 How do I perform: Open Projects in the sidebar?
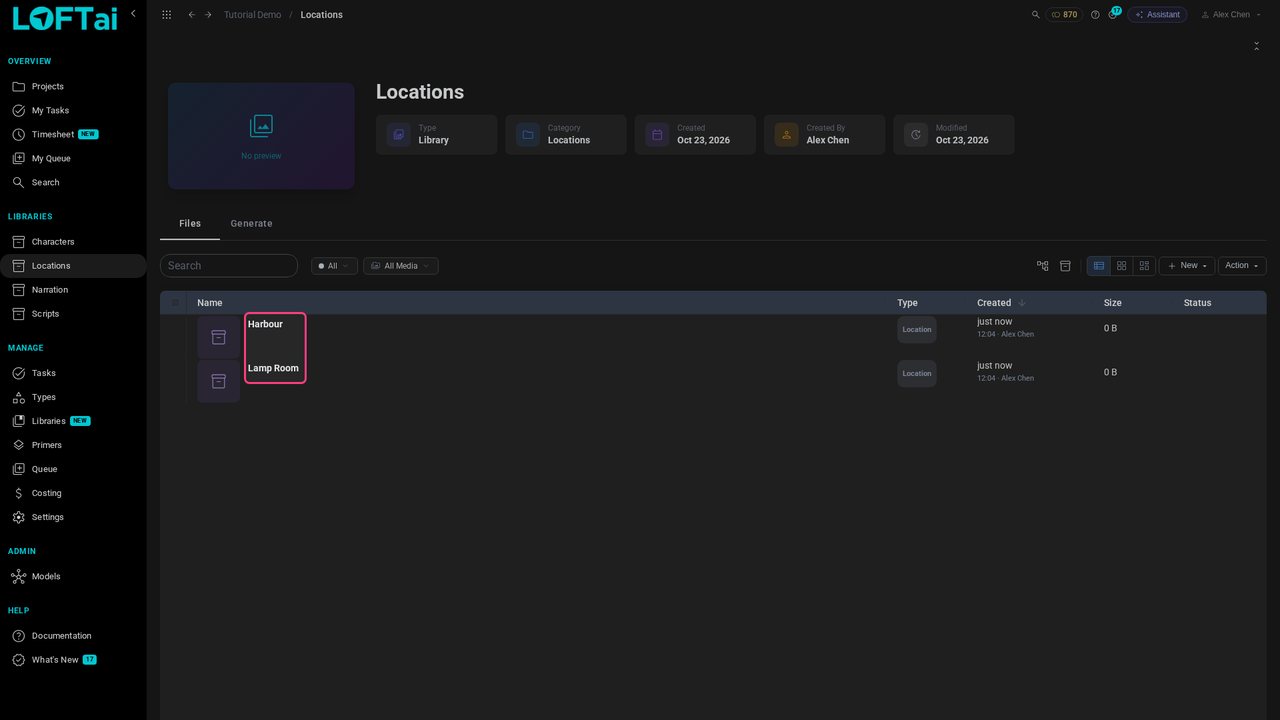pyautogui.click(x=73, y=87)
